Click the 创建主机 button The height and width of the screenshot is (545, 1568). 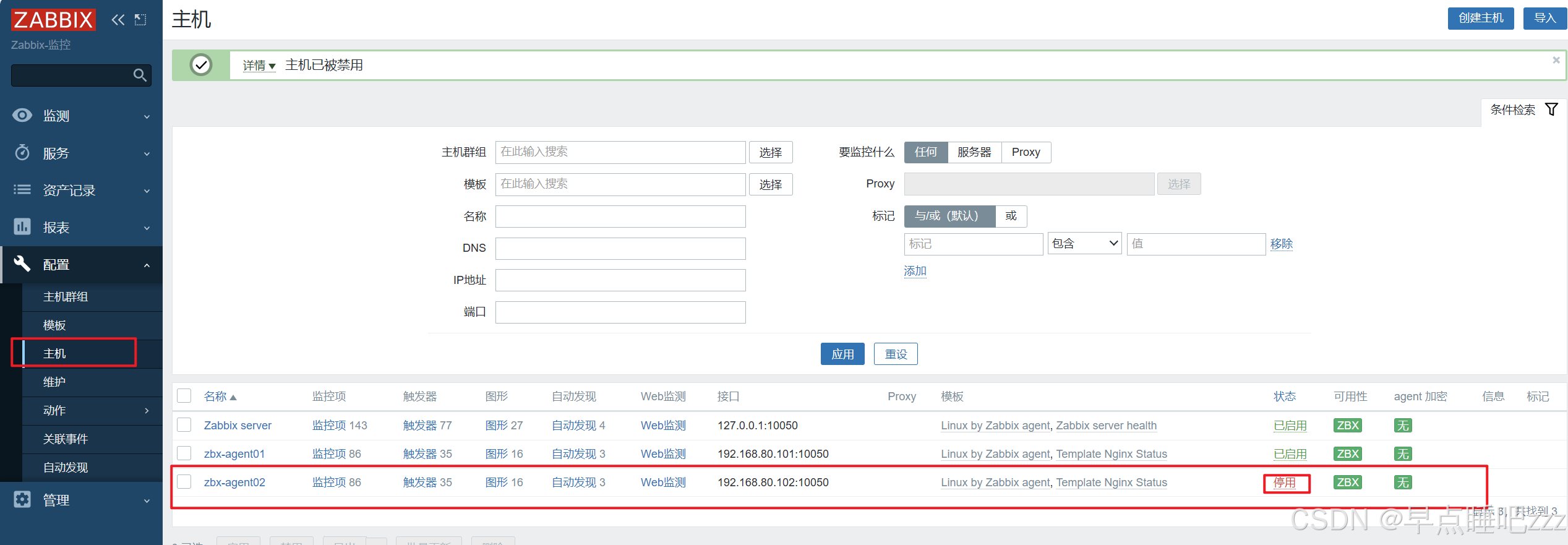(x=1481, y=18)
